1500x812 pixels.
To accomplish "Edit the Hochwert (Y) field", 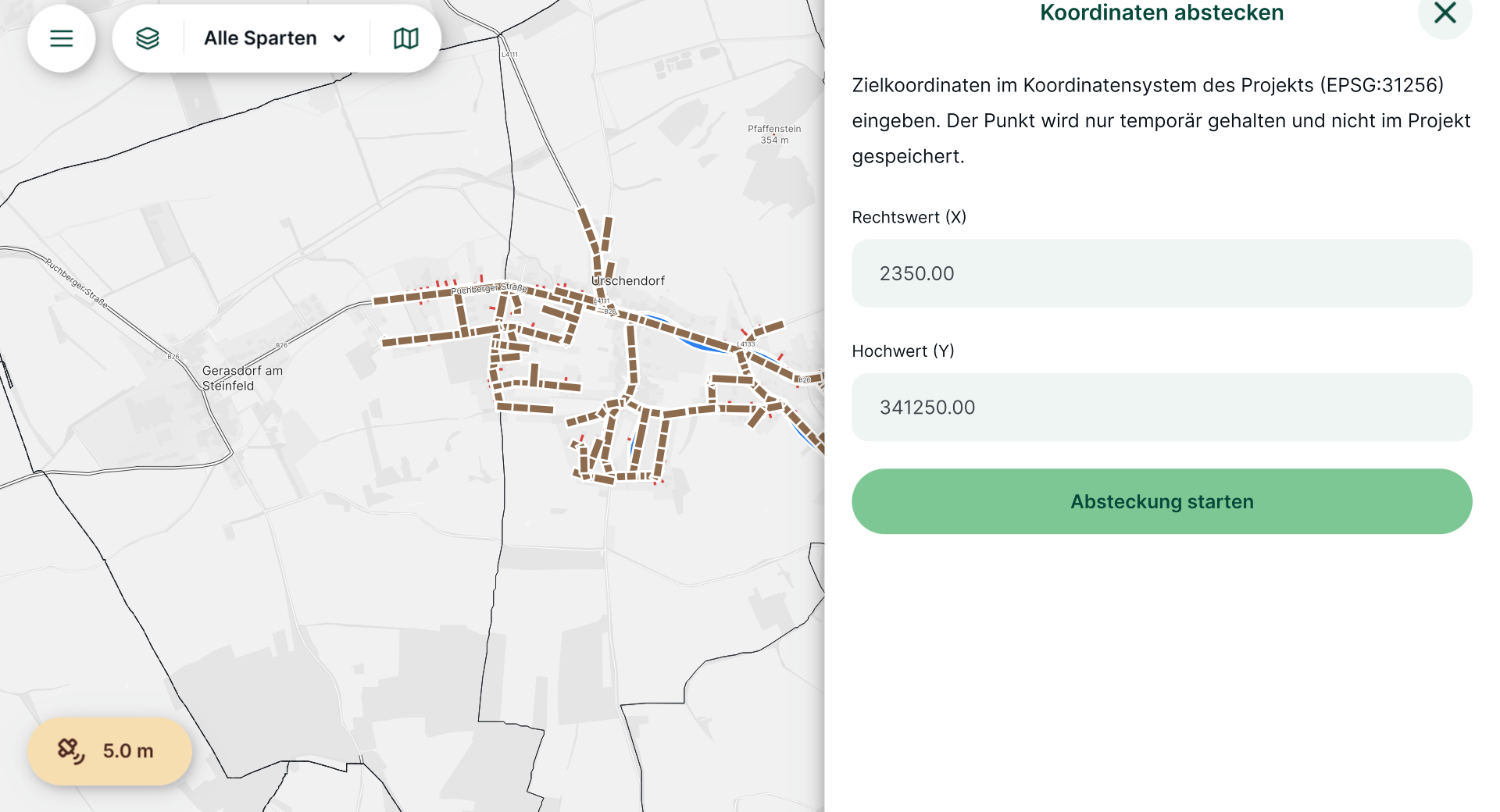I will tap(1162, 407).
